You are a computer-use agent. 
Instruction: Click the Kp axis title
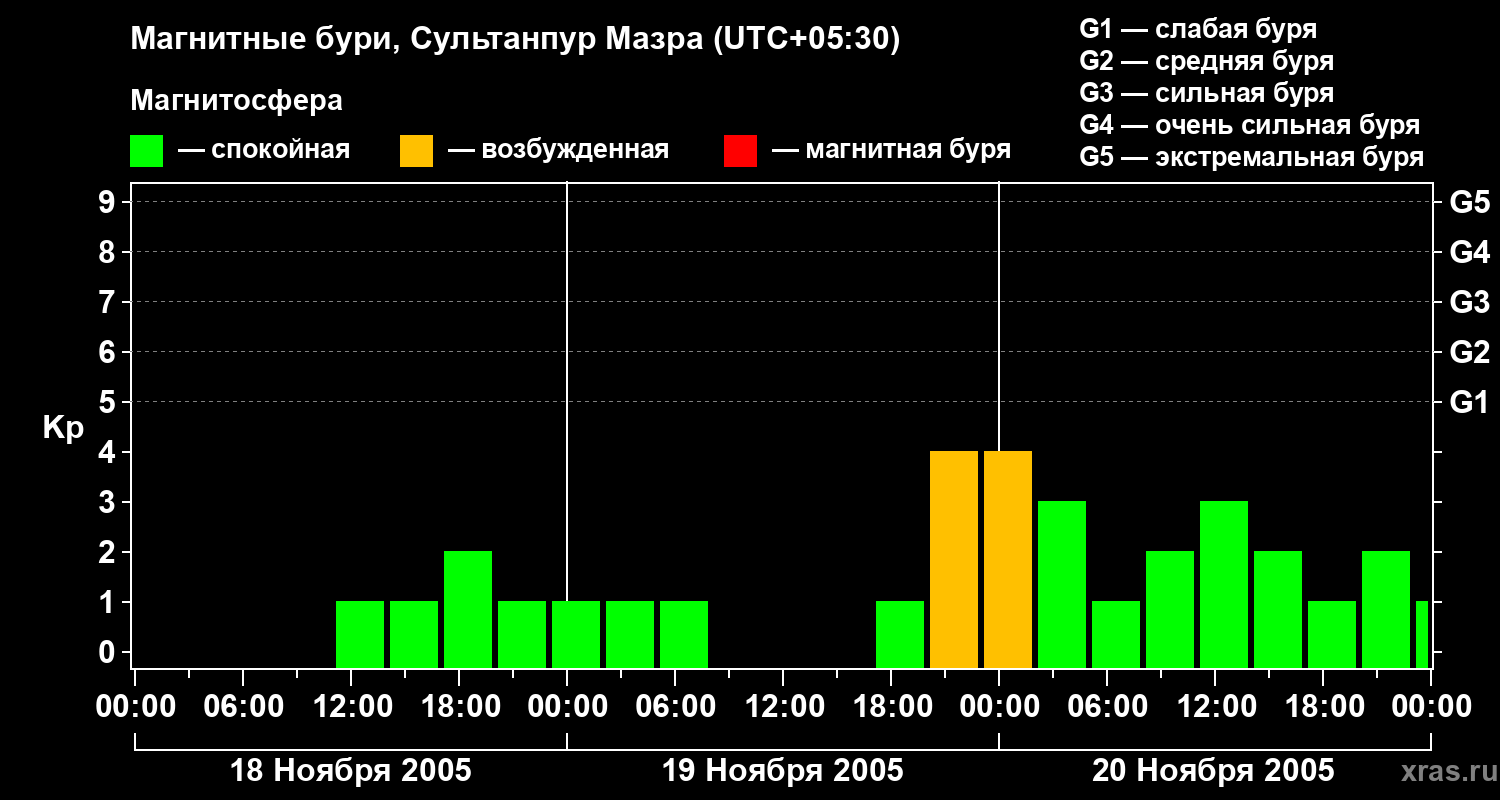tap(63, 428)
